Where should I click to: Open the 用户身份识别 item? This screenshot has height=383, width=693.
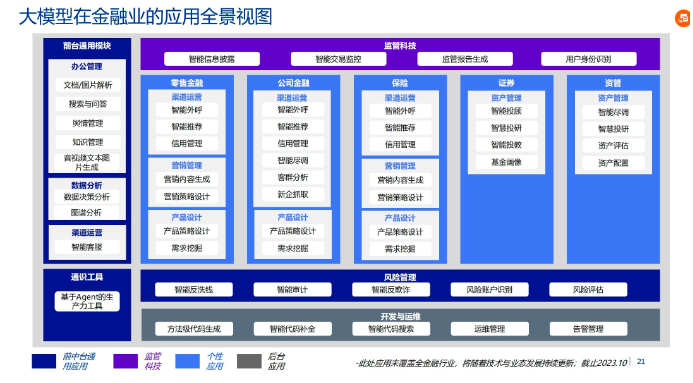click(589, 59)
